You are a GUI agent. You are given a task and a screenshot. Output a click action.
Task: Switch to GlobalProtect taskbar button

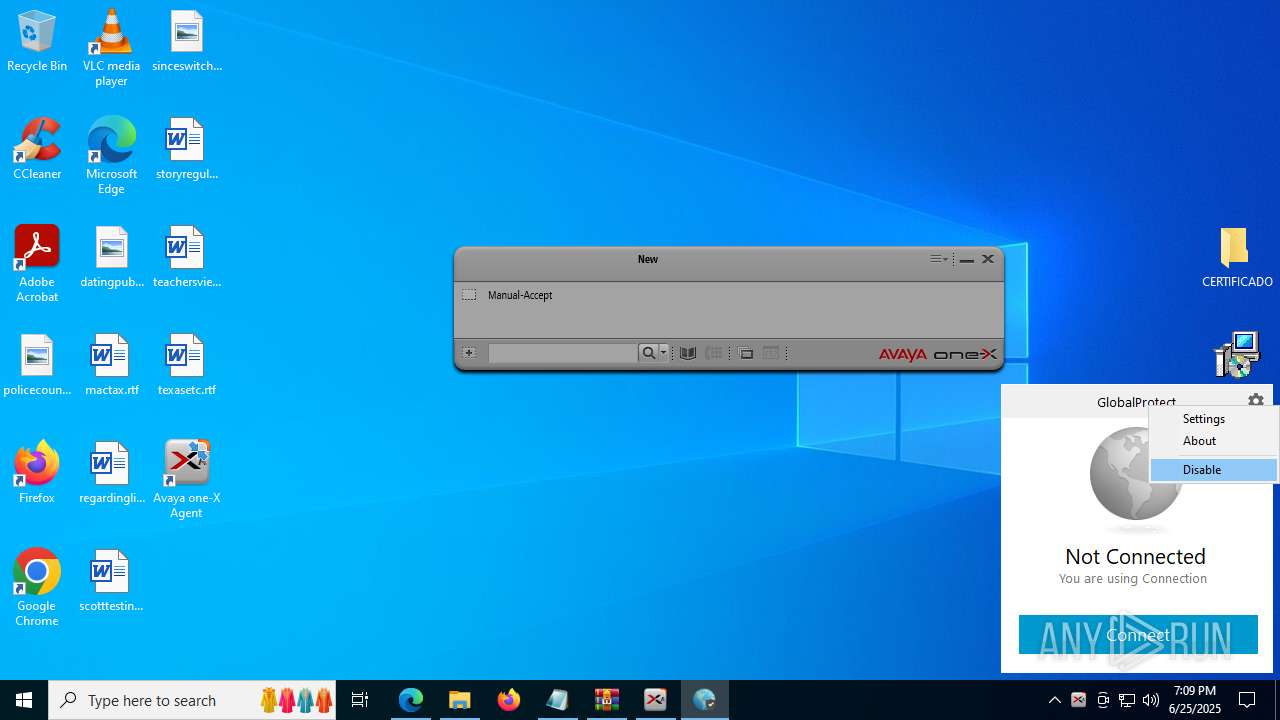(x=705, y=700)
